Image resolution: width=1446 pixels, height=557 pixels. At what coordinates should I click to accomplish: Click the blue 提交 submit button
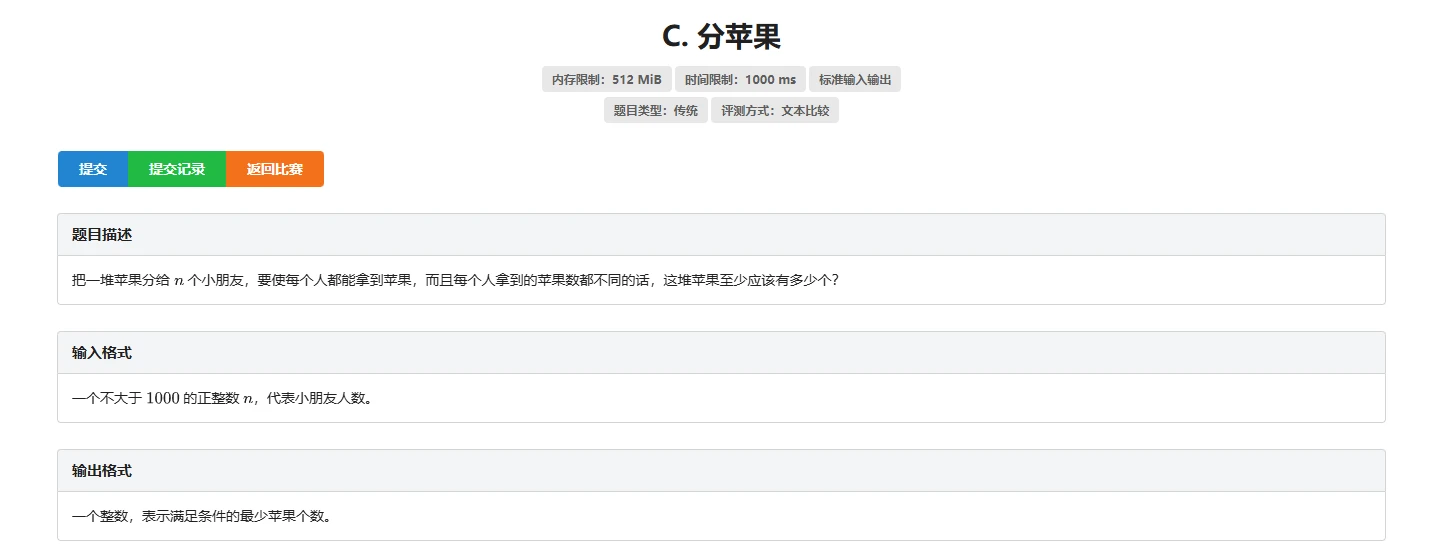tap(93, 169)
